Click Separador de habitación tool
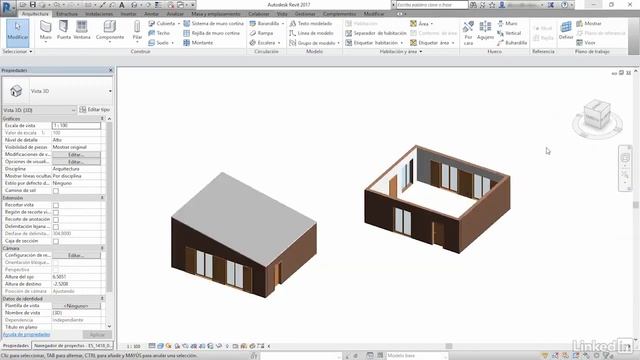Viewport: 640px width, 360px height. 376,33
